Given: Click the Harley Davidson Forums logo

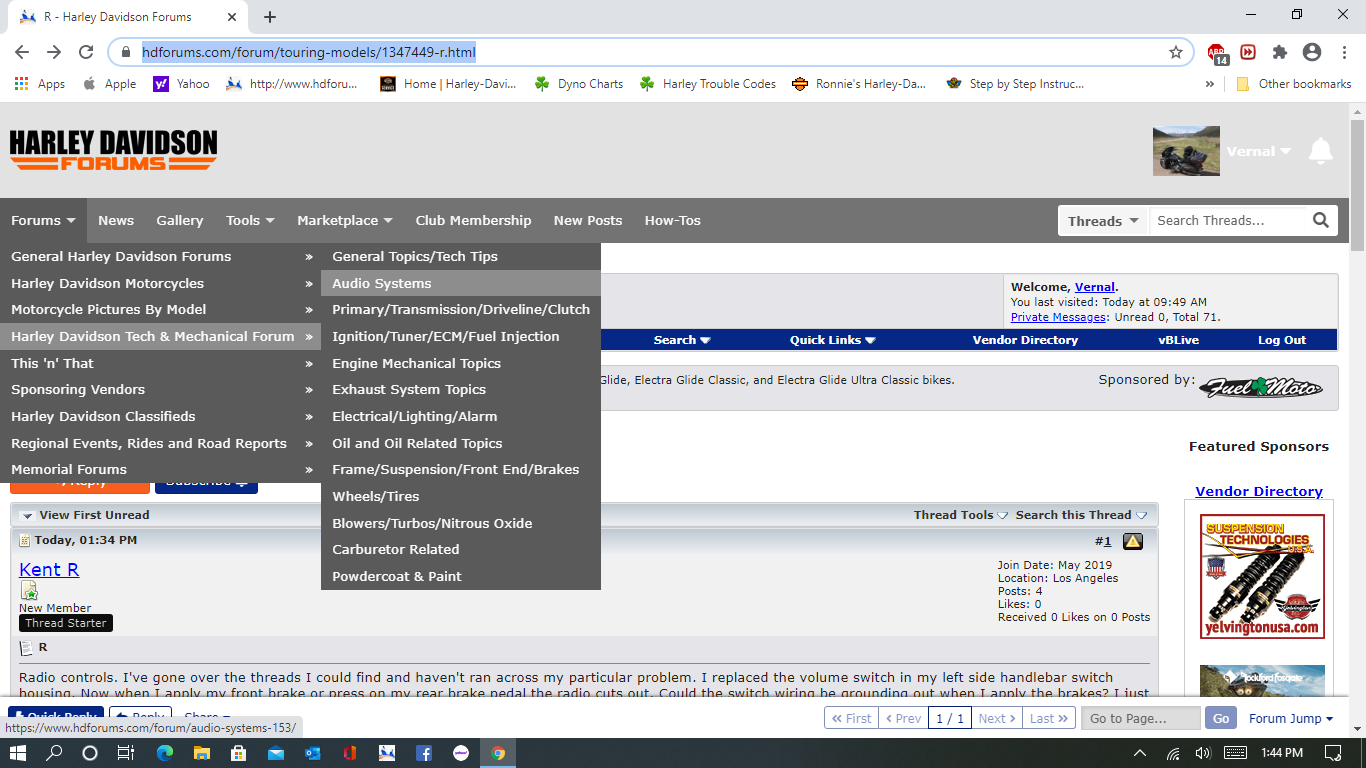Looking at the screenshot, I should (x=113, y=150).
